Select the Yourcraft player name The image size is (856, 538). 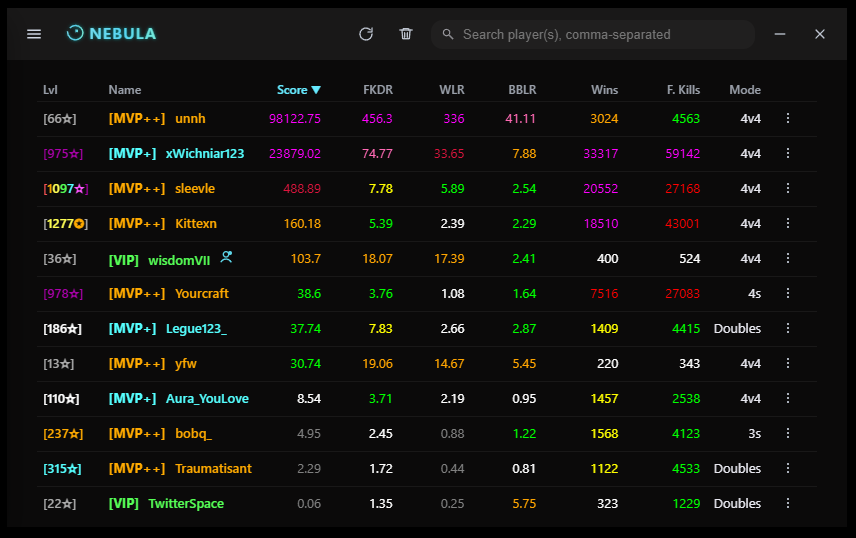pyautogui.click(x=202, y=294)
